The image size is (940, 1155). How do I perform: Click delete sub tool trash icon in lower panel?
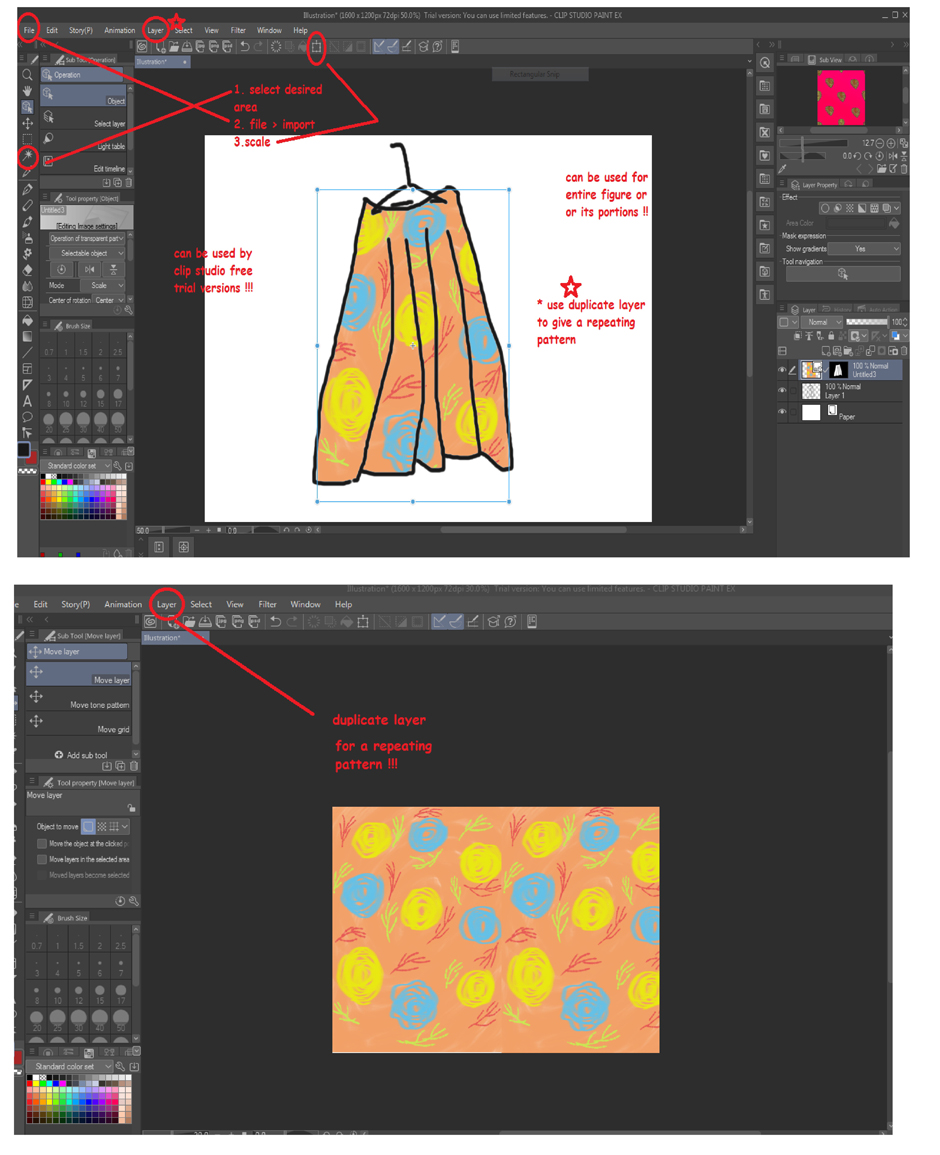coord(134,766)
